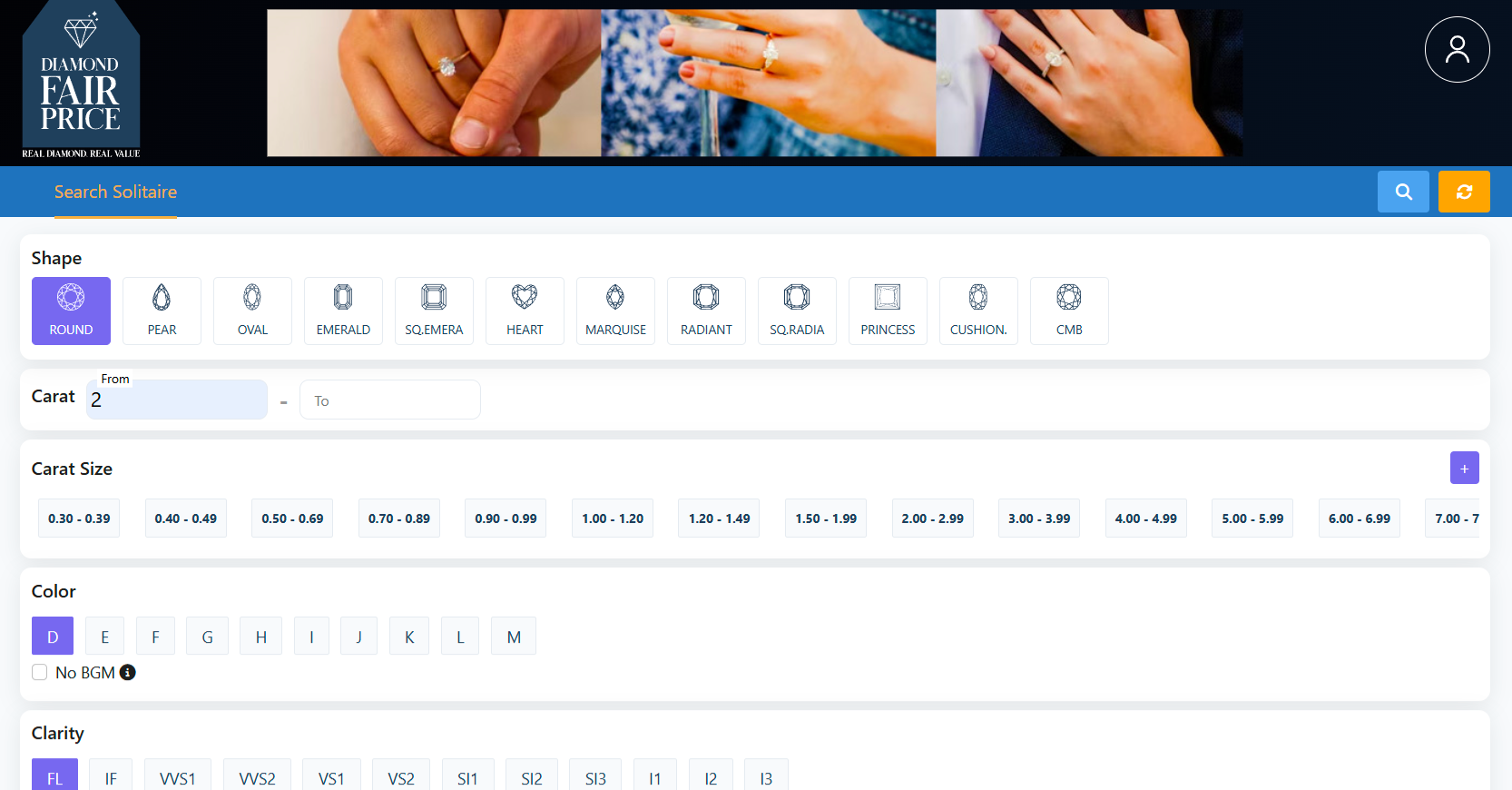Screen dimensions: 1512x790
Task: Click the Carat To input field
Action: 389,400
